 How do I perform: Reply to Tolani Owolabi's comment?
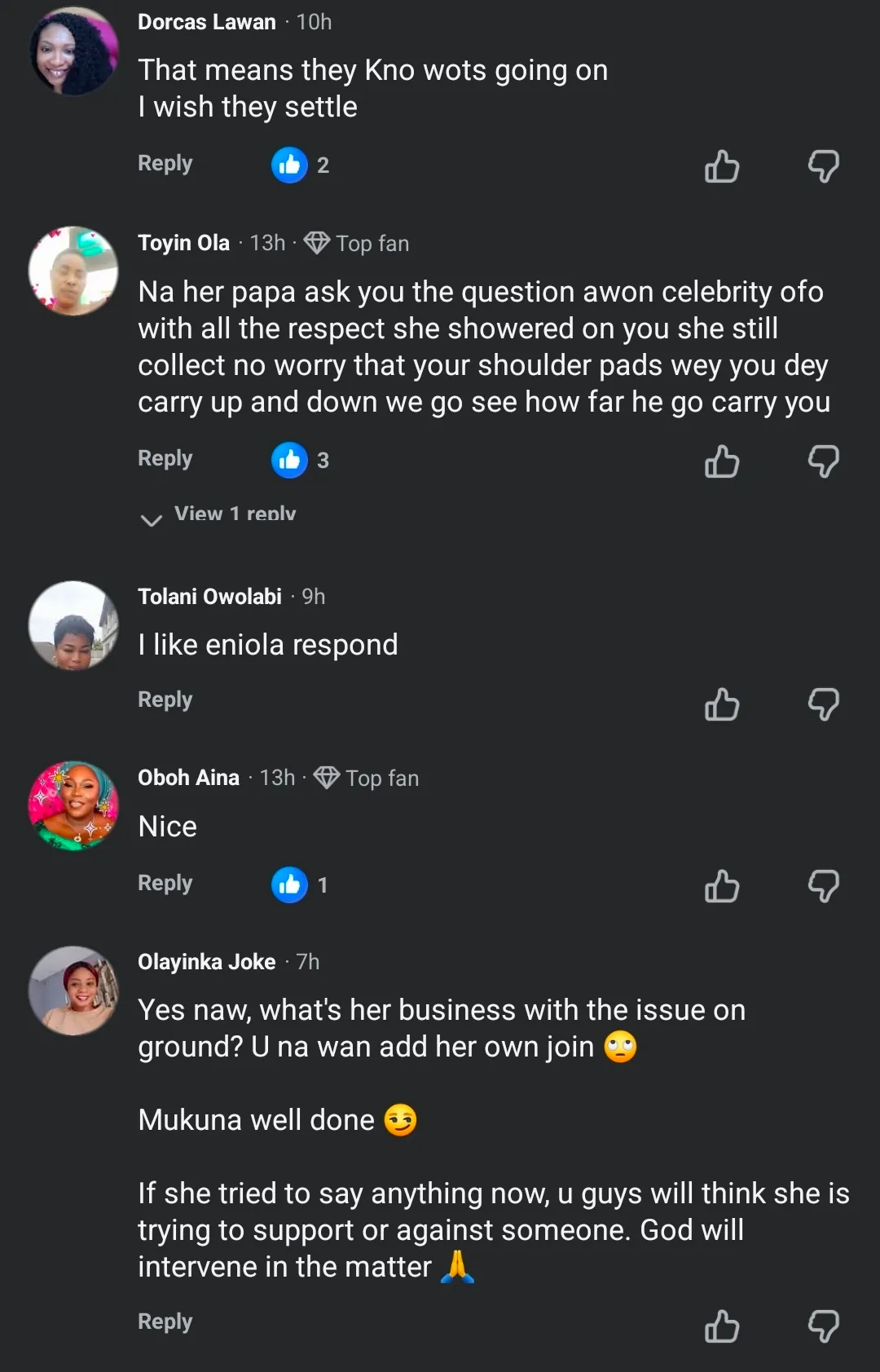click(x=165, y=700)
